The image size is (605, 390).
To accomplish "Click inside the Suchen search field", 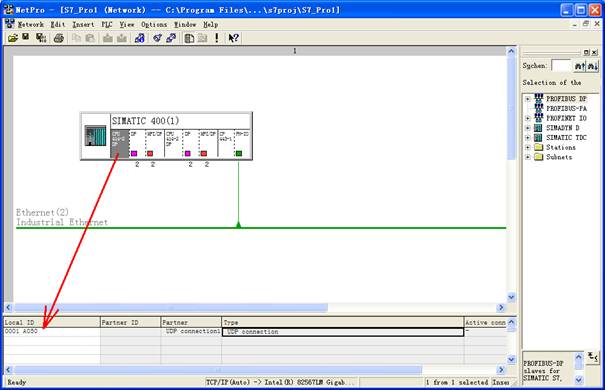I will click(561, 66).
